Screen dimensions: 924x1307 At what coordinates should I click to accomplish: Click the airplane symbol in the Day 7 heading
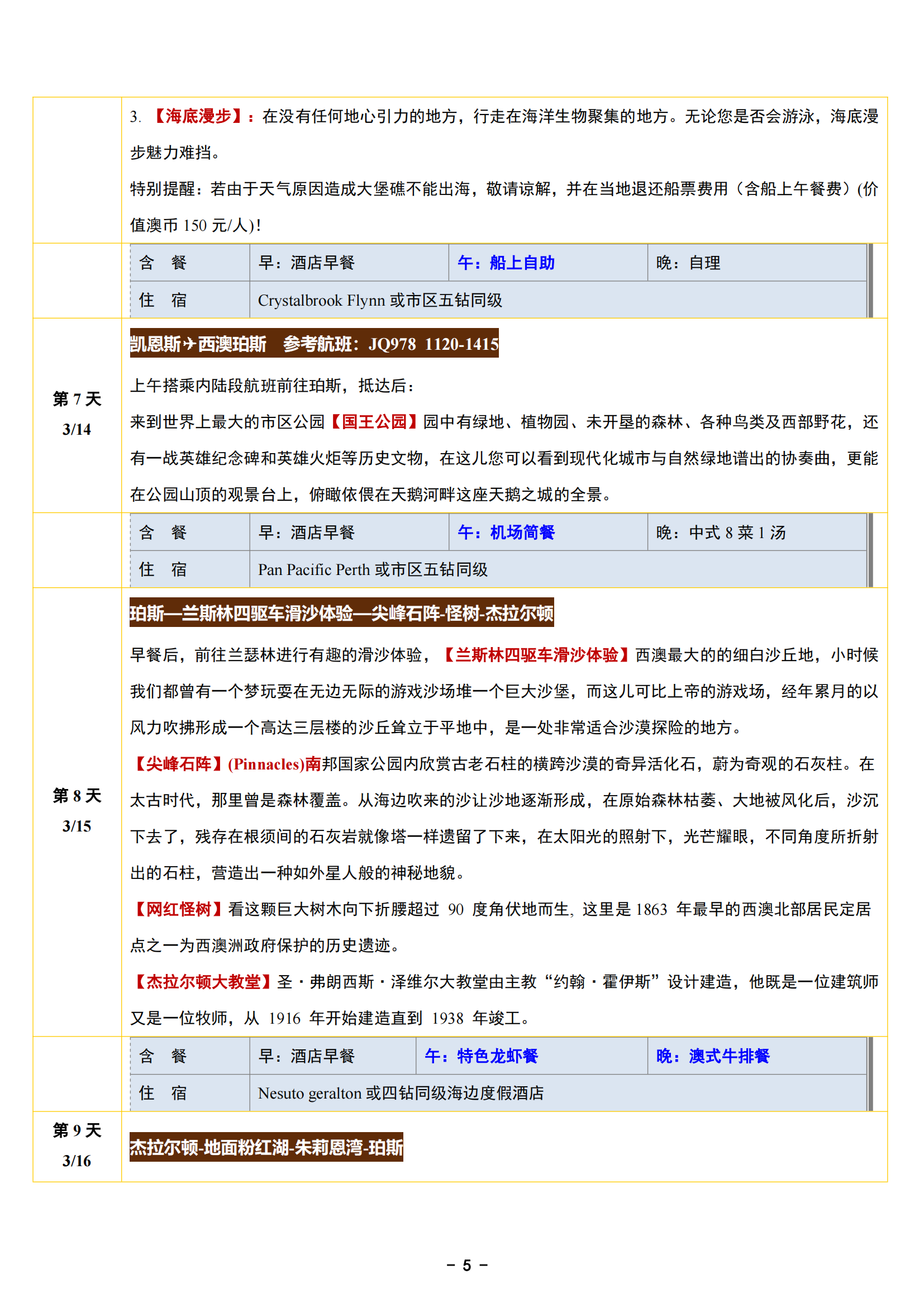(189, 344)
